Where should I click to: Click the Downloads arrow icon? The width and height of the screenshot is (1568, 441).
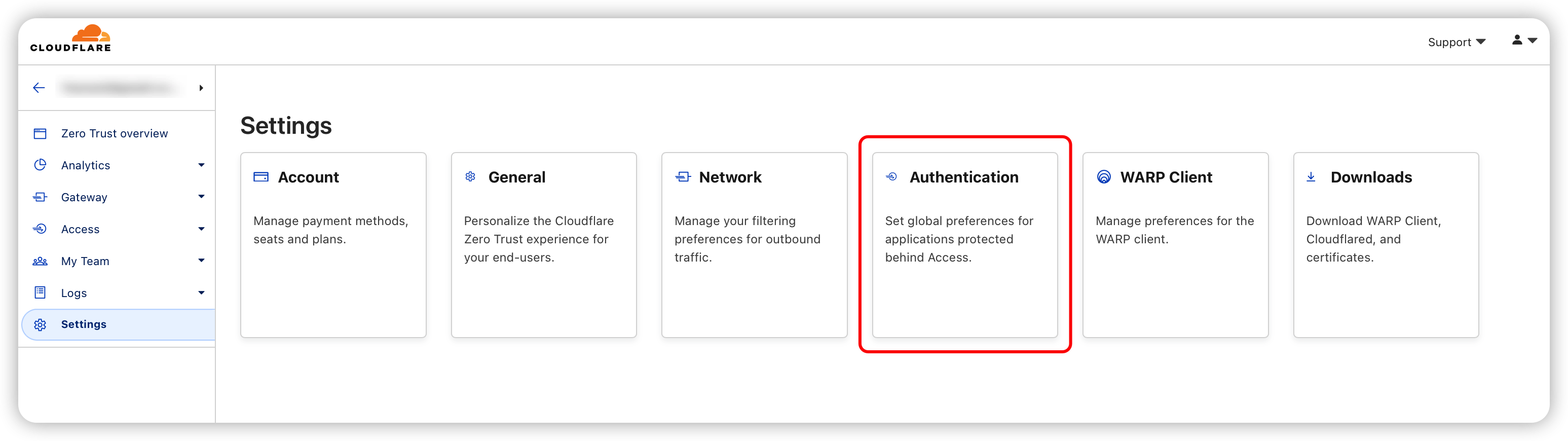1311,177
